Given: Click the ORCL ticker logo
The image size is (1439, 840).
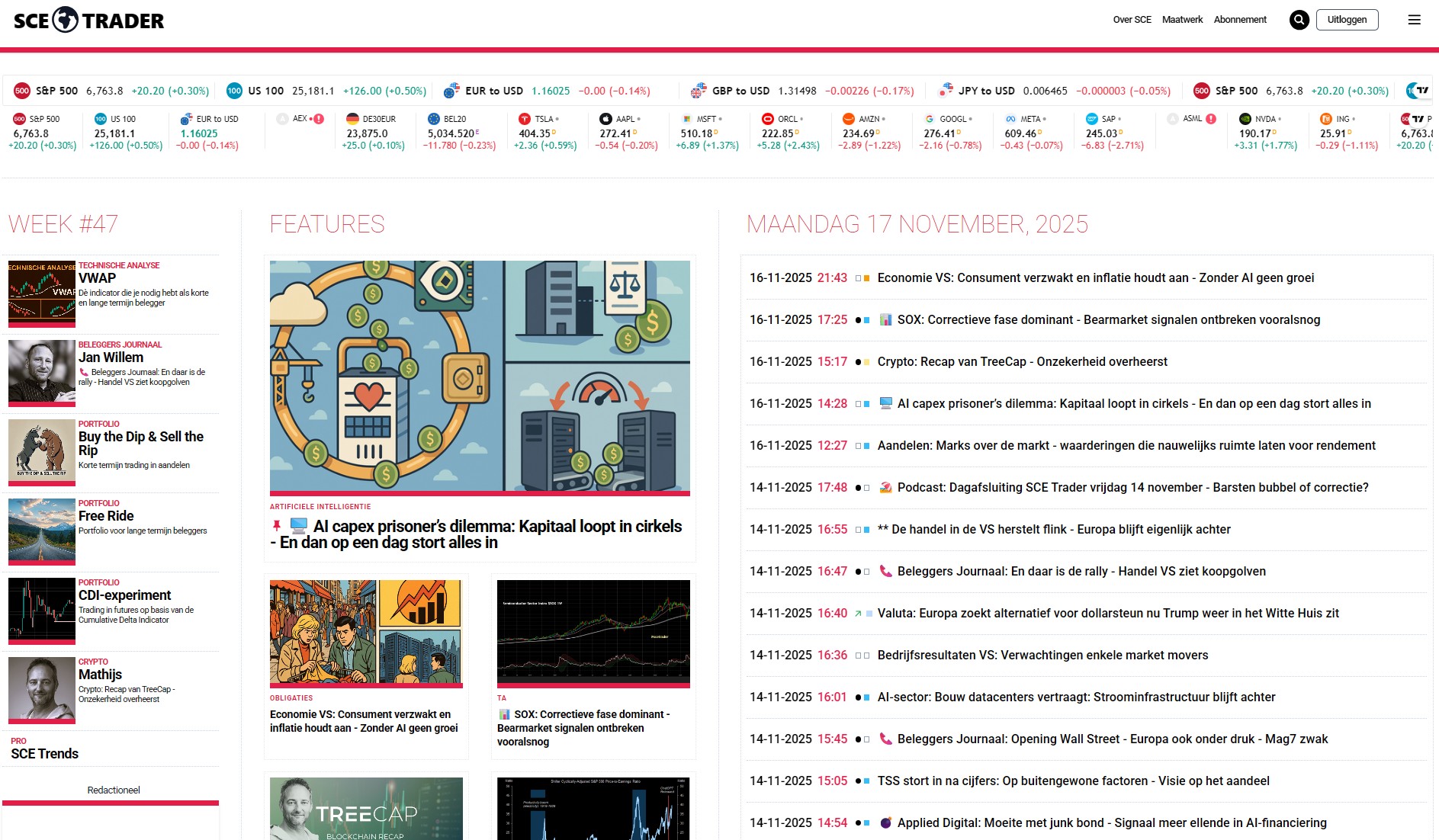Looking at the screenshot, I should pos(767,119).
